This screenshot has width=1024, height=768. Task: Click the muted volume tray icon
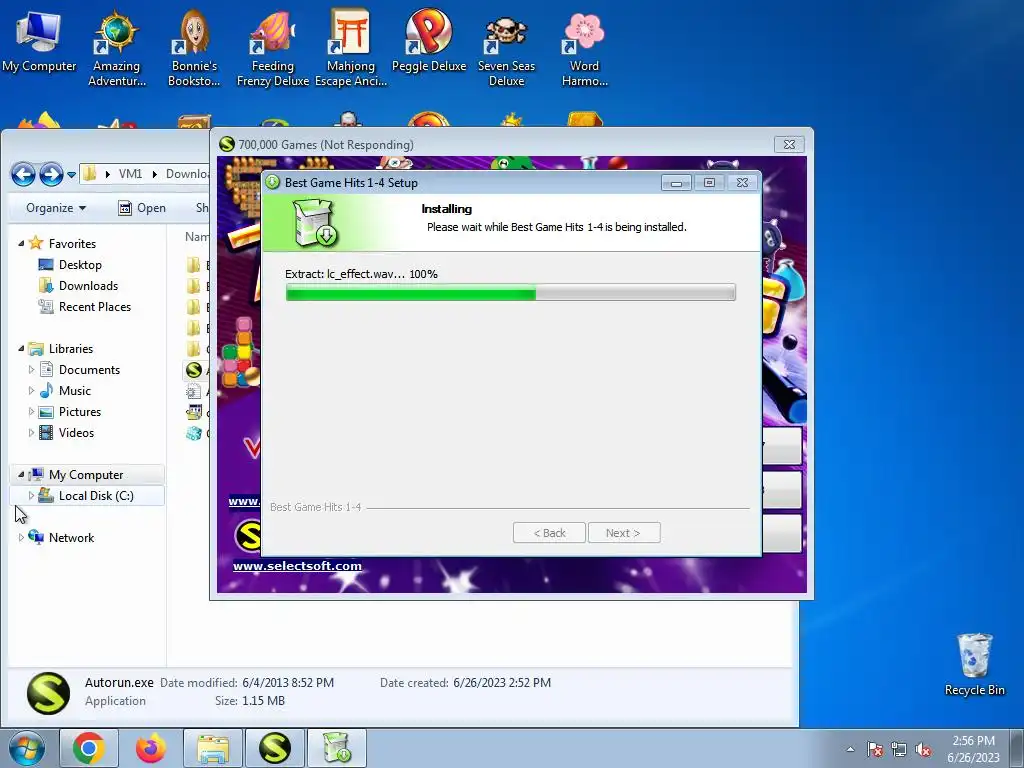(x=923, y=749)
